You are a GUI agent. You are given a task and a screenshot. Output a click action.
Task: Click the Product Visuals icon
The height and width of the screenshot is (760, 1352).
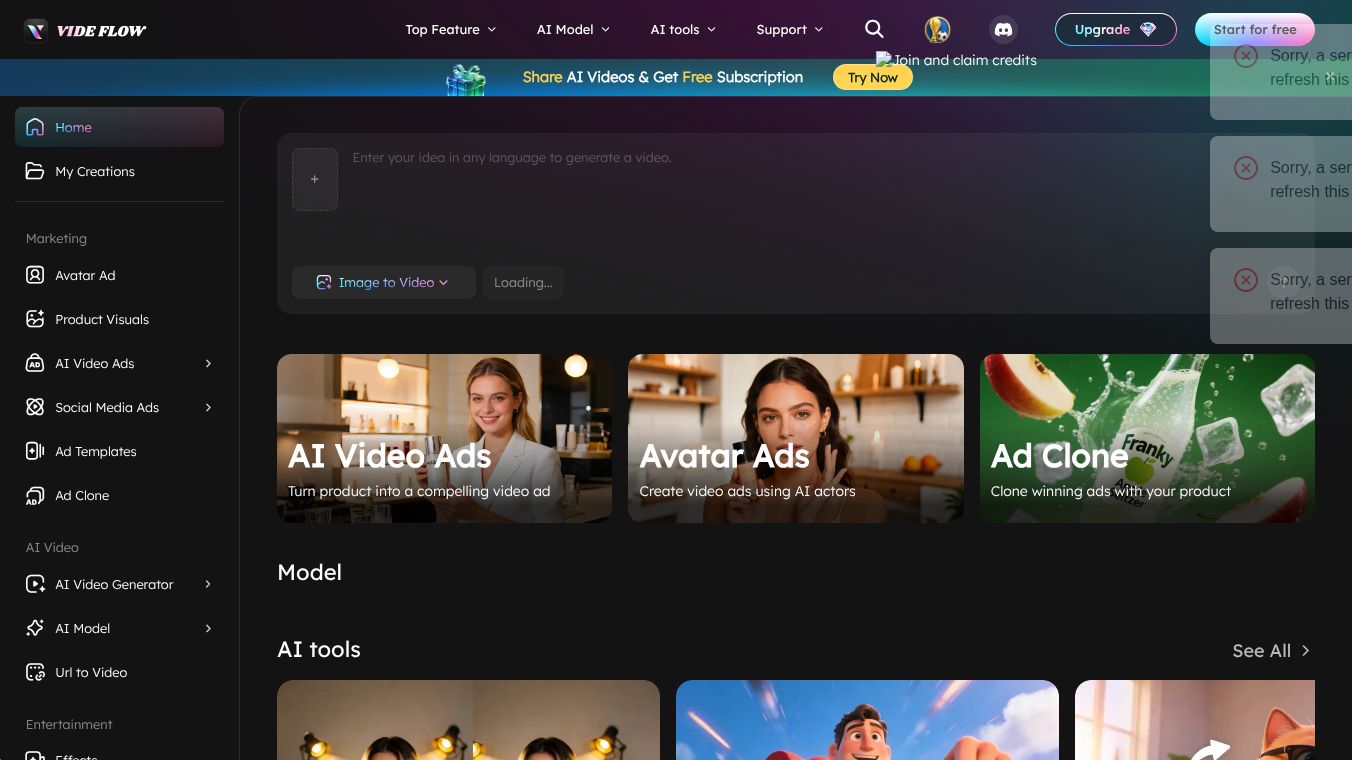point(35,319)
